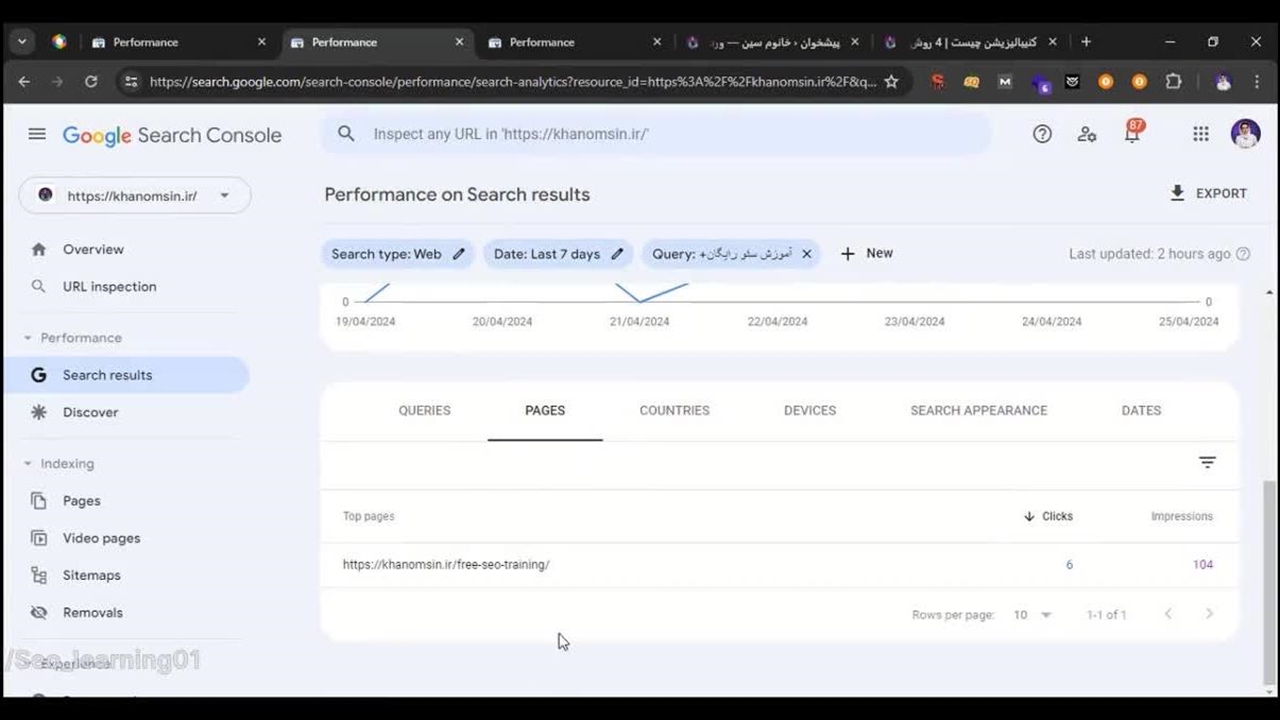Select the Devices tab
Screen dimensions: 1280x720
[x=809, y=411]
